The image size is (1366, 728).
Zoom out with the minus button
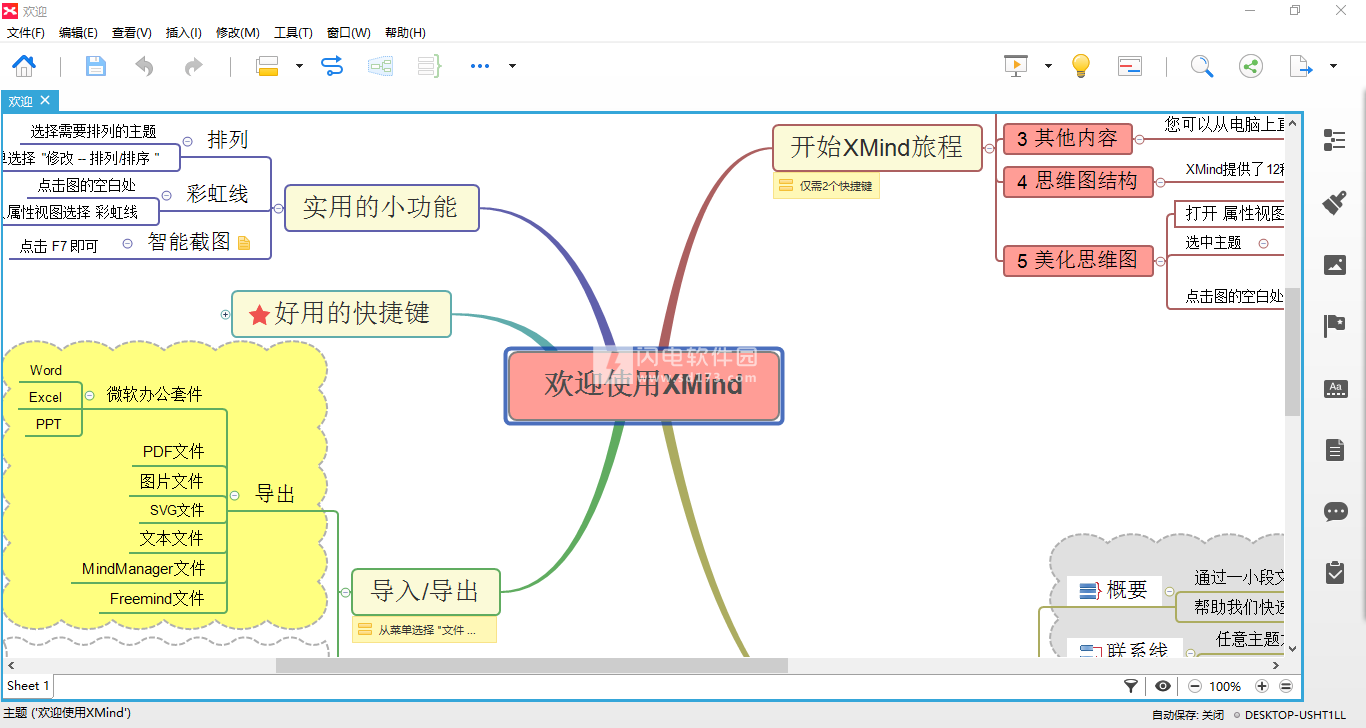[1194, 686]
